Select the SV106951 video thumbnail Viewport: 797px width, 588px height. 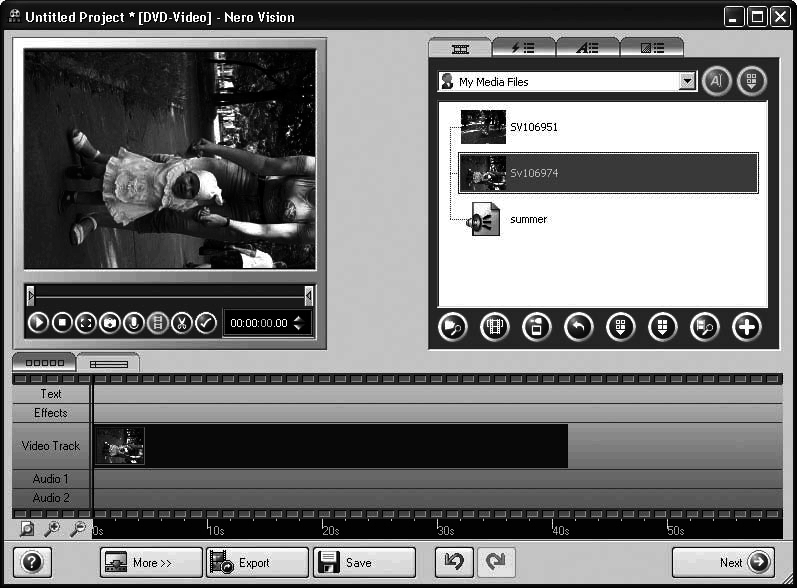(x=484, y=127)
